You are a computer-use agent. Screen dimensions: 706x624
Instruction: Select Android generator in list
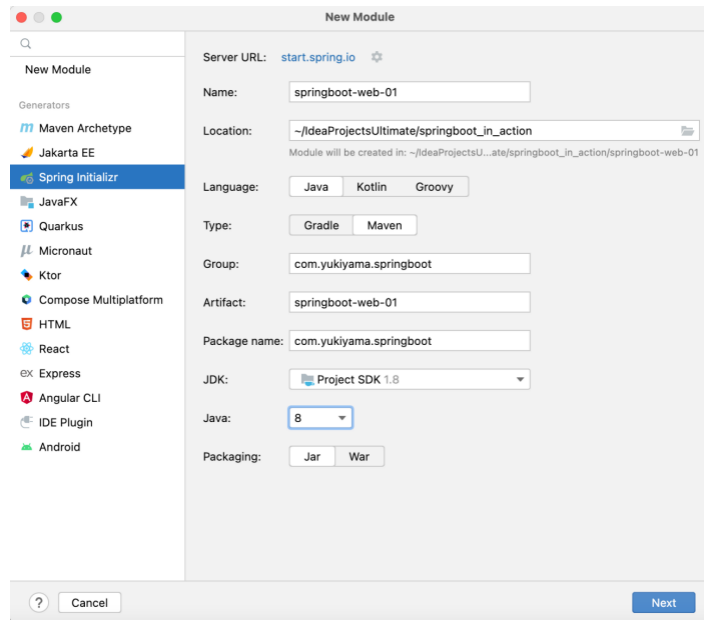point(97,447)
